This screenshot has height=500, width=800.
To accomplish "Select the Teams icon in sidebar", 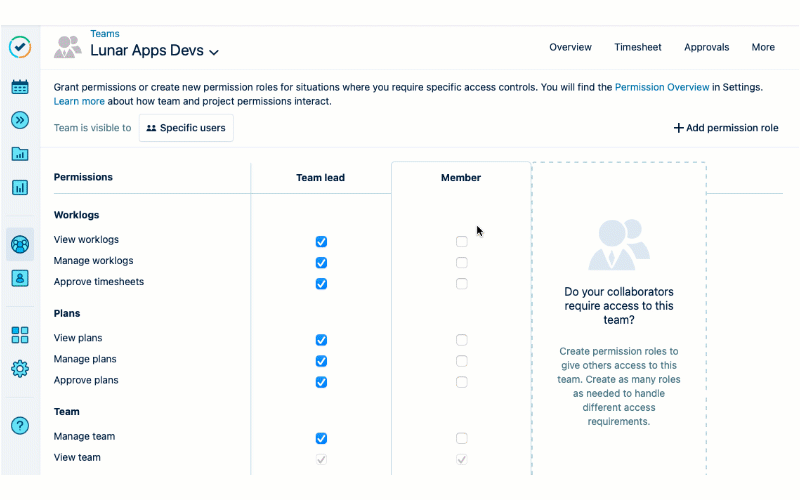I will (20, 243).
